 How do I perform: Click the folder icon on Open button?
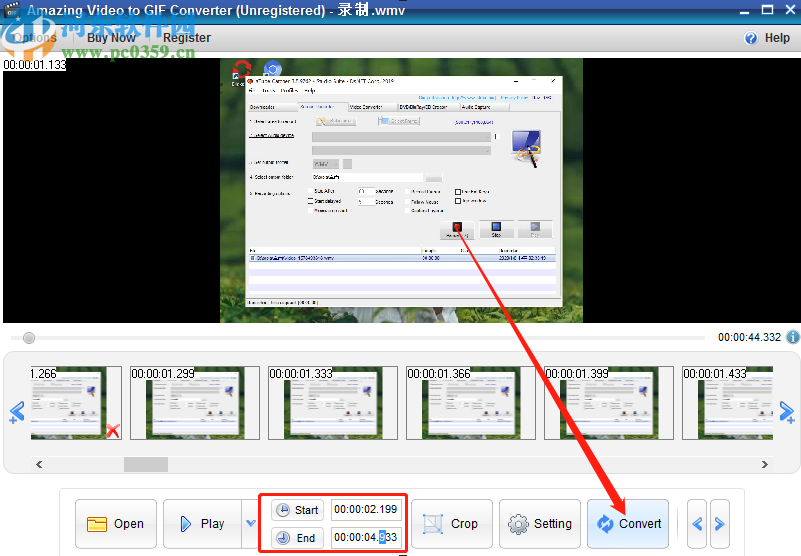click(97, 524)
